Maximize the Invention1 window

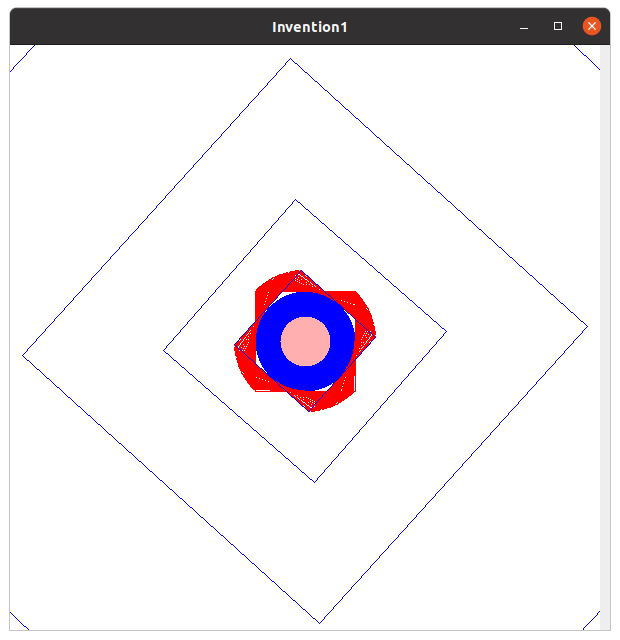pyautogui.click(x=558, y=27)
